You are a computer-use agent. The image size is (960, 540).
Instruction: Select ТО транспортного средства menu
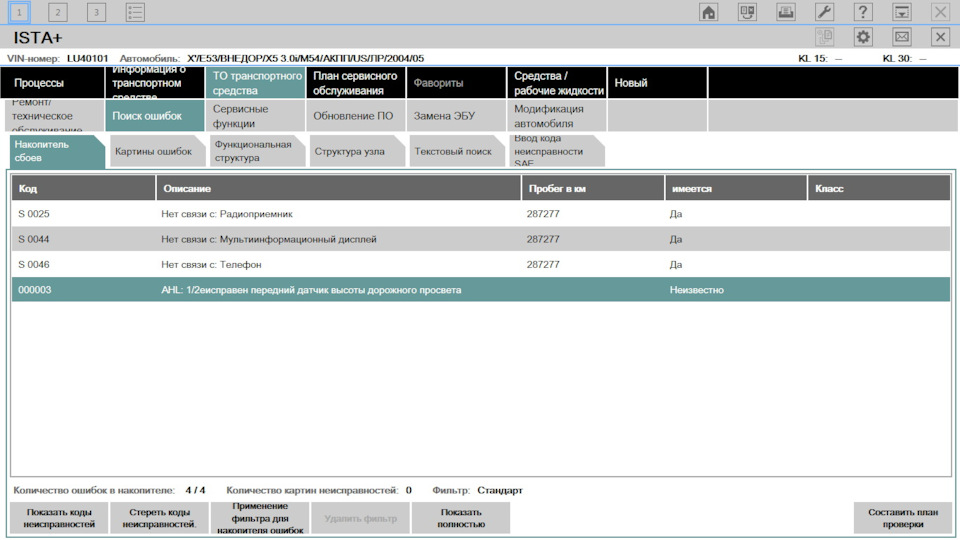coord(256,83)
